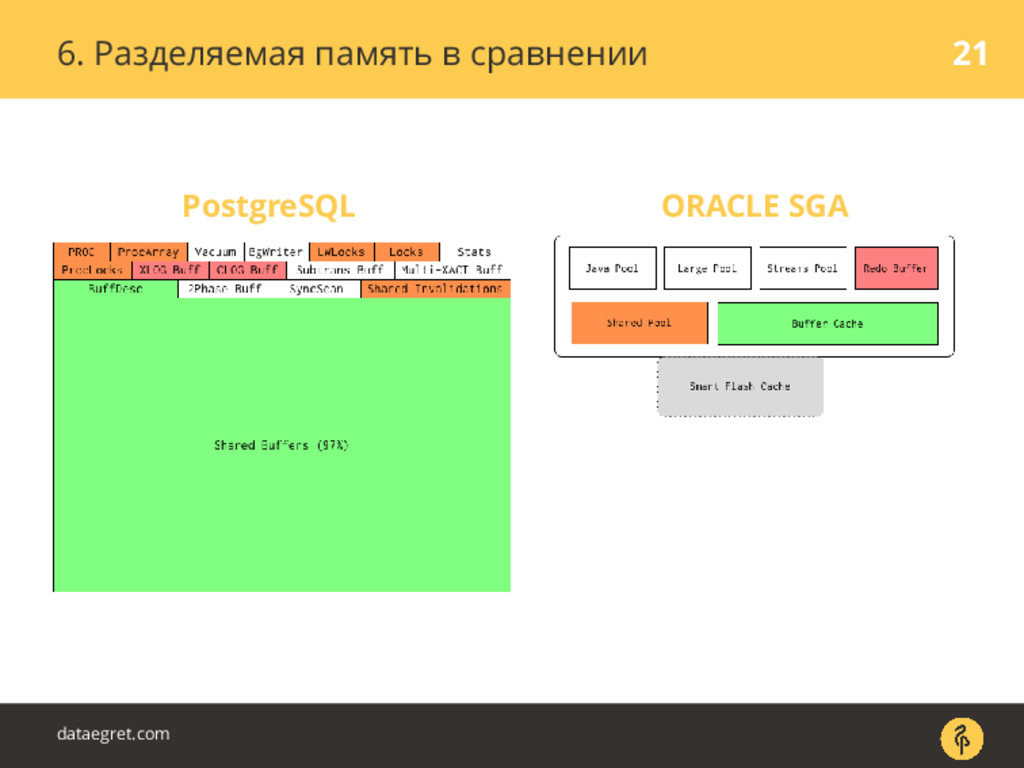This screenshot has height=768, width=1024.
Task: Click the PostgreSQL heading
Action: (x=268, y=206)
